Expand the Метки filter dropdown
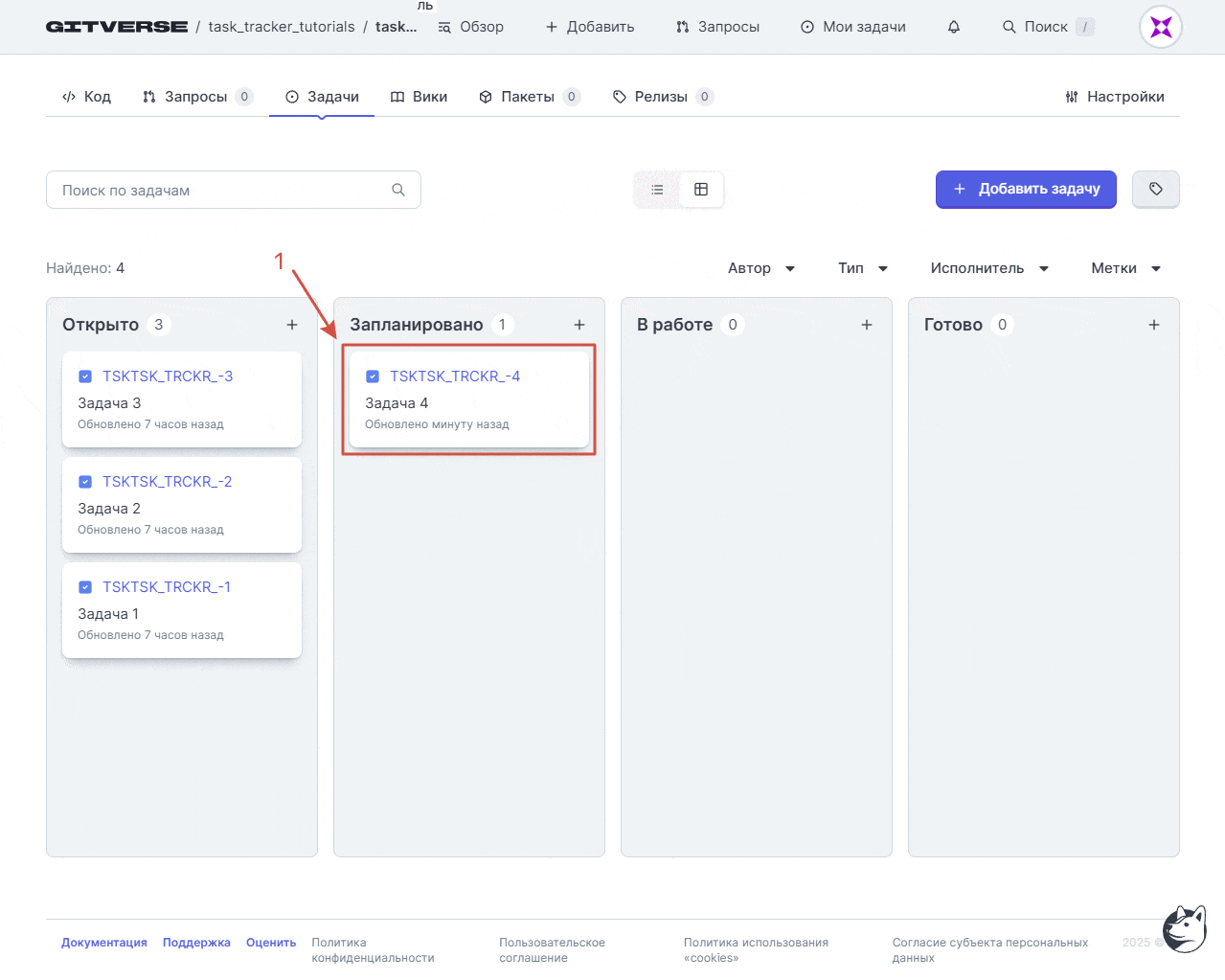 tap(1126, 268)
